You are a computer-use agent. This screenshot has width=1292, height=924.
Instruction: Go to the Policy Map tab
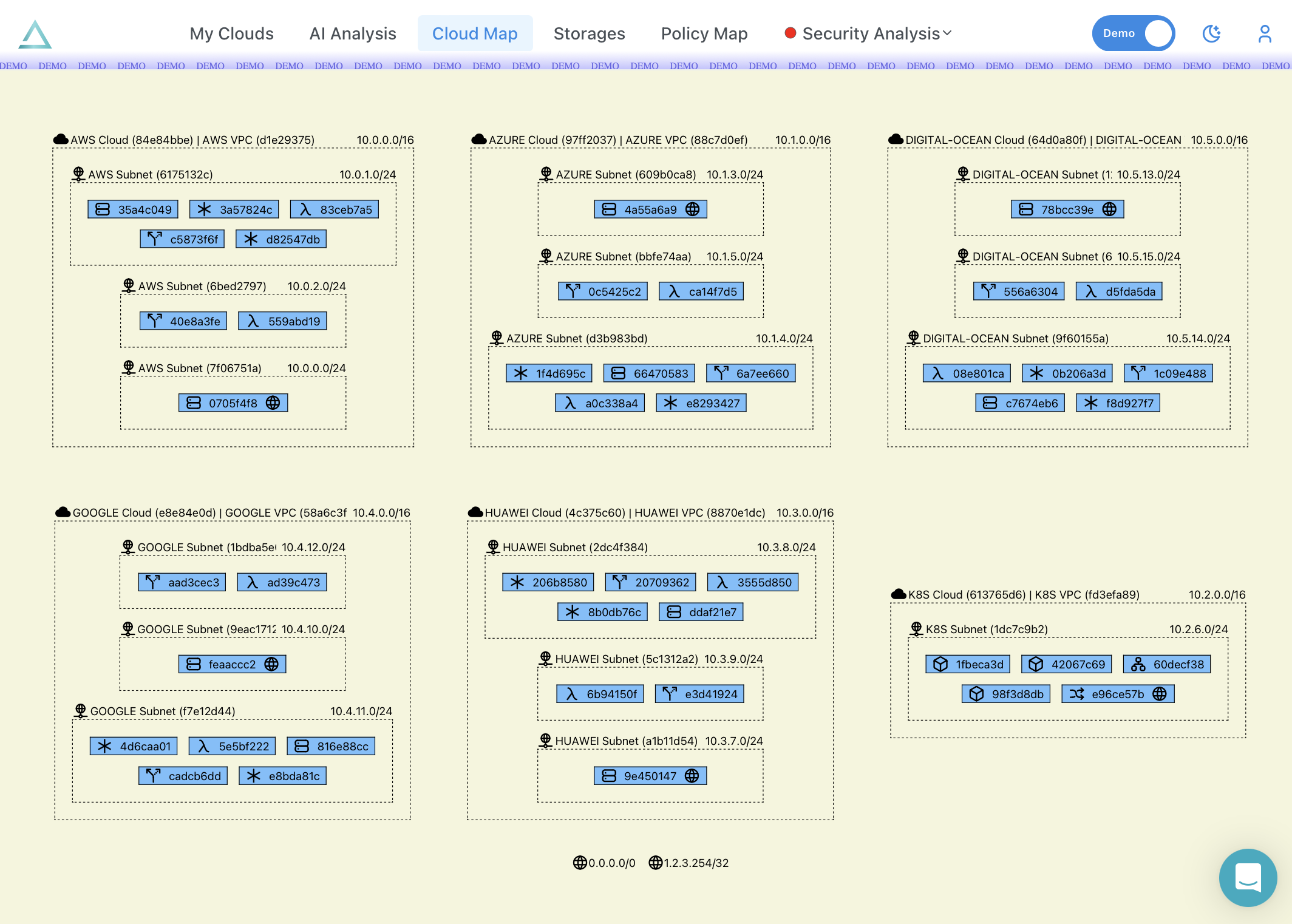(x=704, y=33)
